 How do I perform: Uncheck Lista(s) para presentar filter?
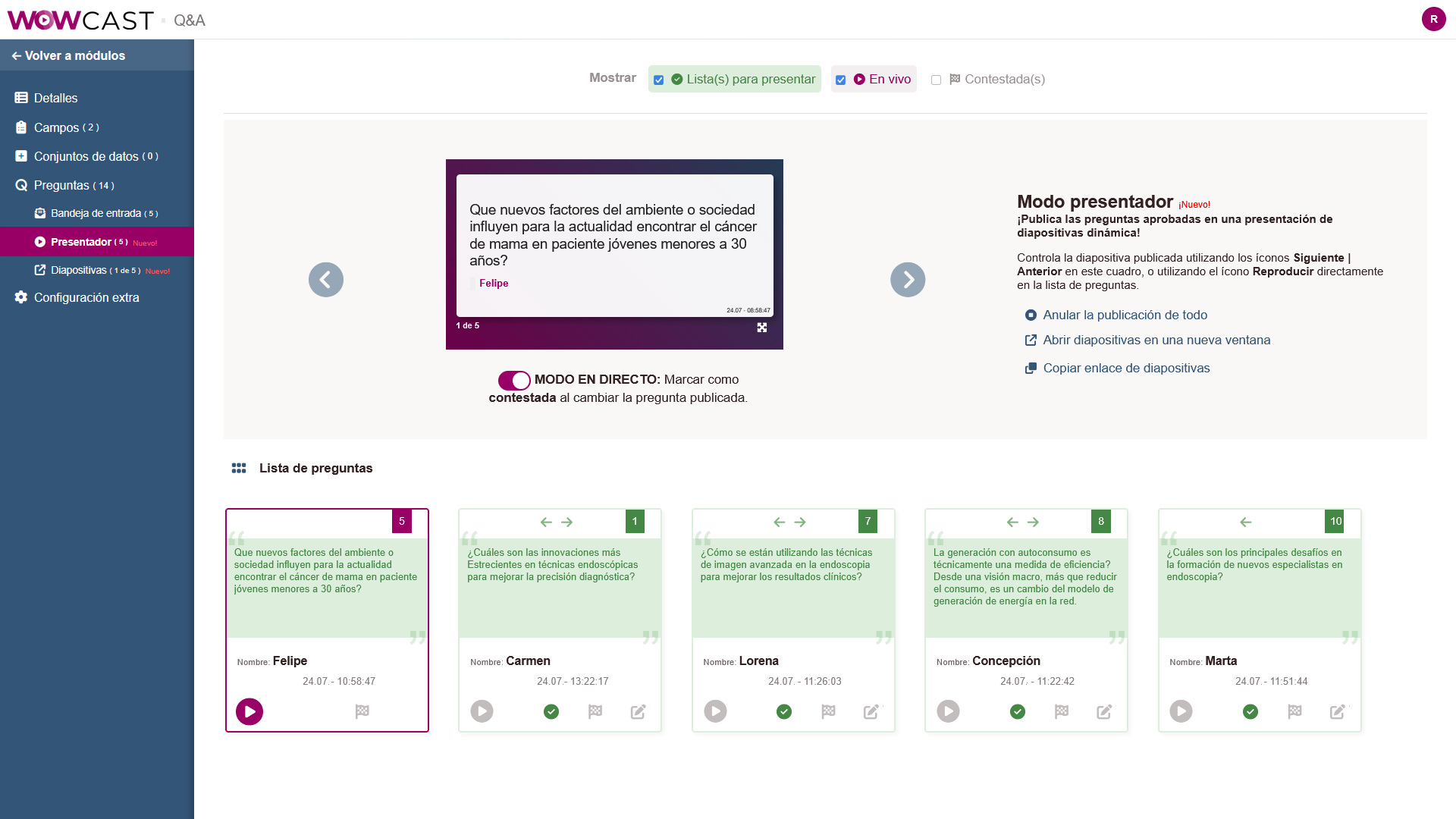(x=659, y=80)
